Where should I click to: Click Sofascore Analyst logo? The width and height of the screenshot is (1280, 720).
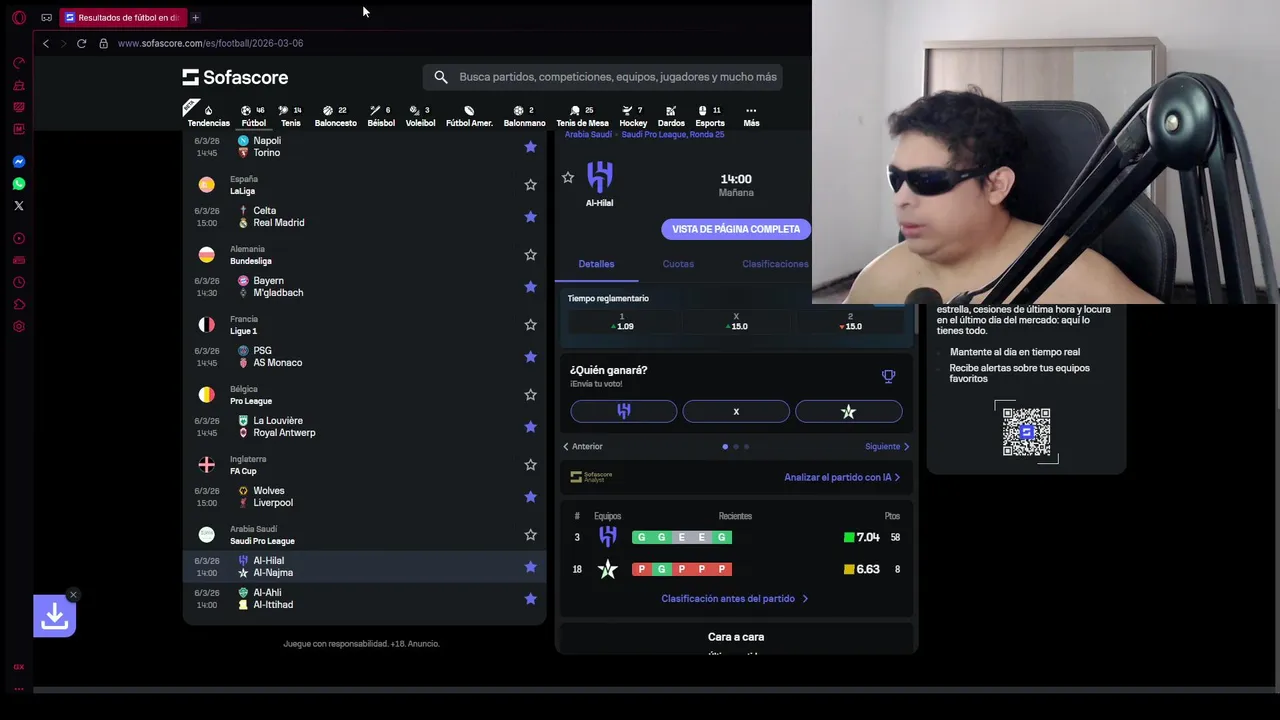click(591, 477)
